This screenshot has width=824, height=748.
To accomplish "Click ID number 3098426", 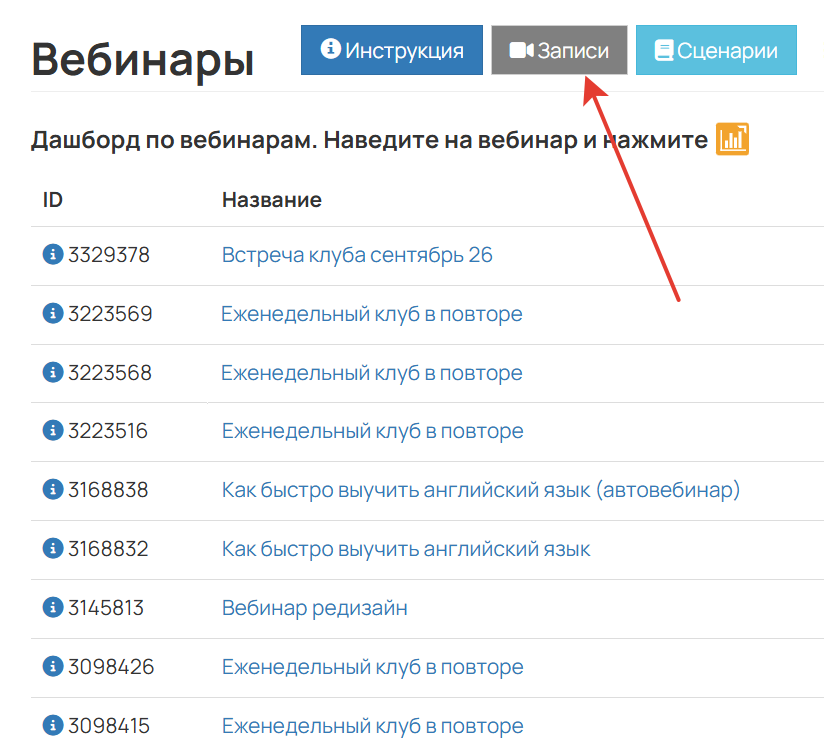I will click(x=111, y=667).
